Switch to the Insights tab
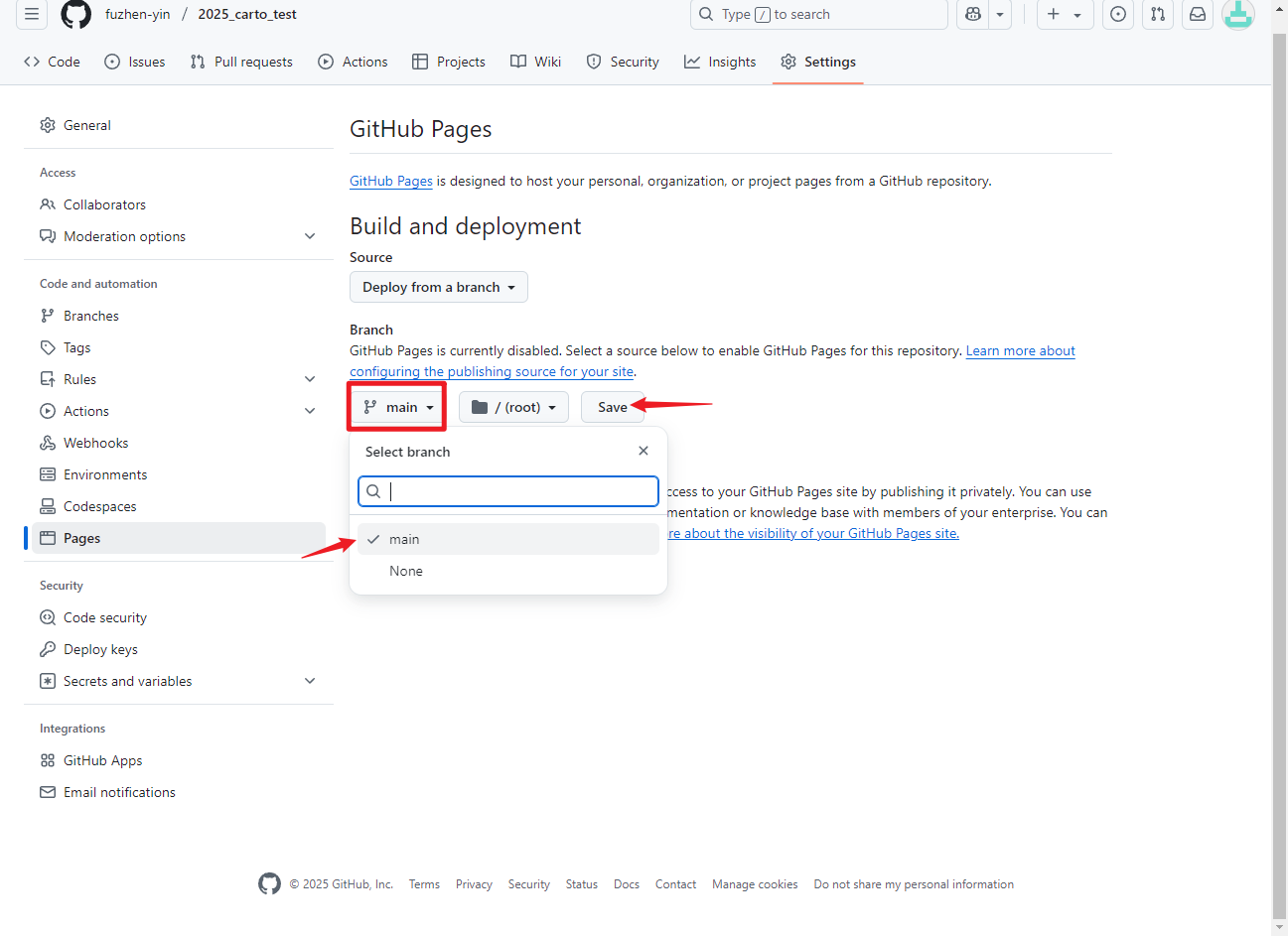The height and width of the screenshot is (936, 1288). click(x=720, y=62)
